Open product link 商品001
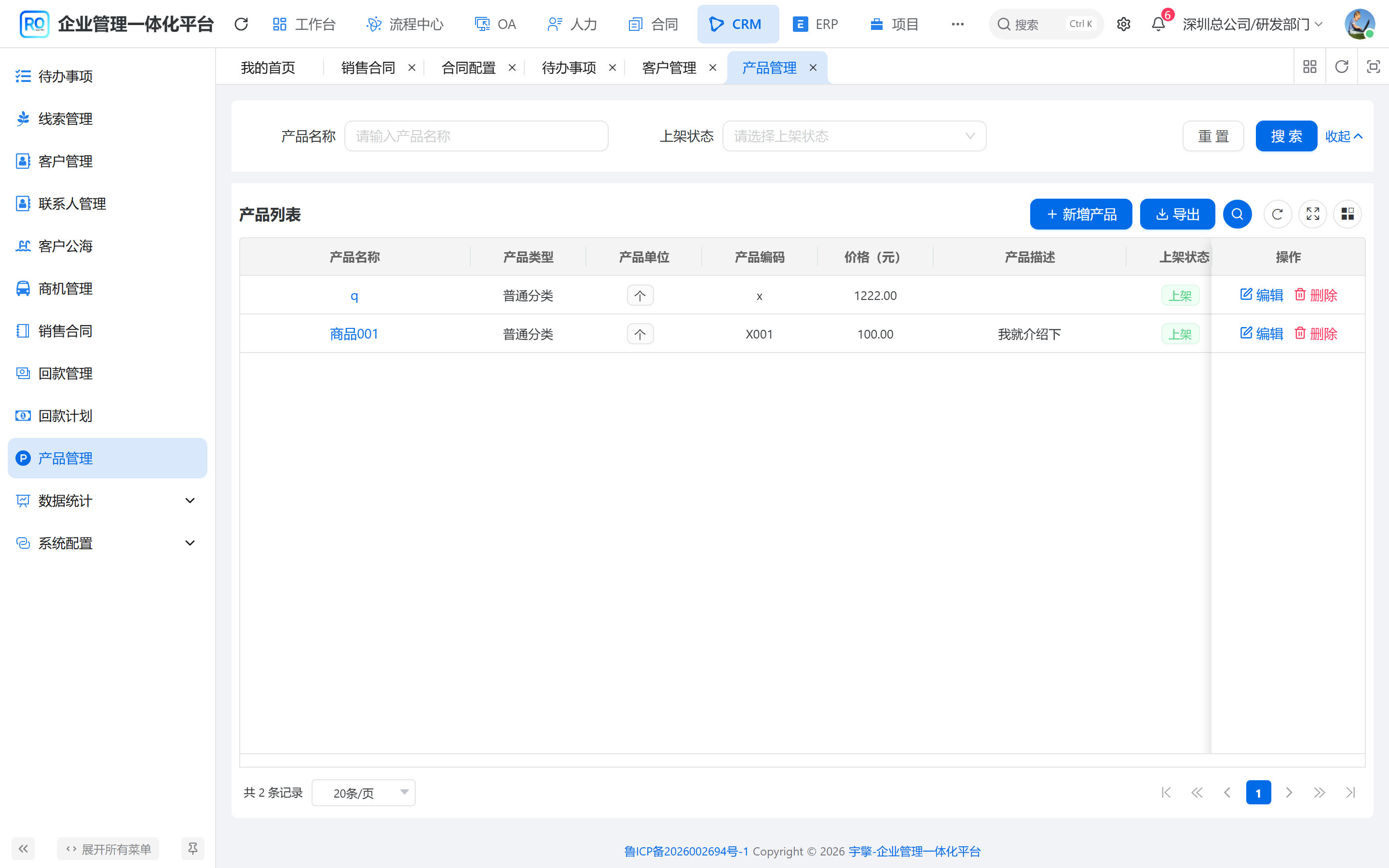This screenshot has width=1389, height=868. 354,334
